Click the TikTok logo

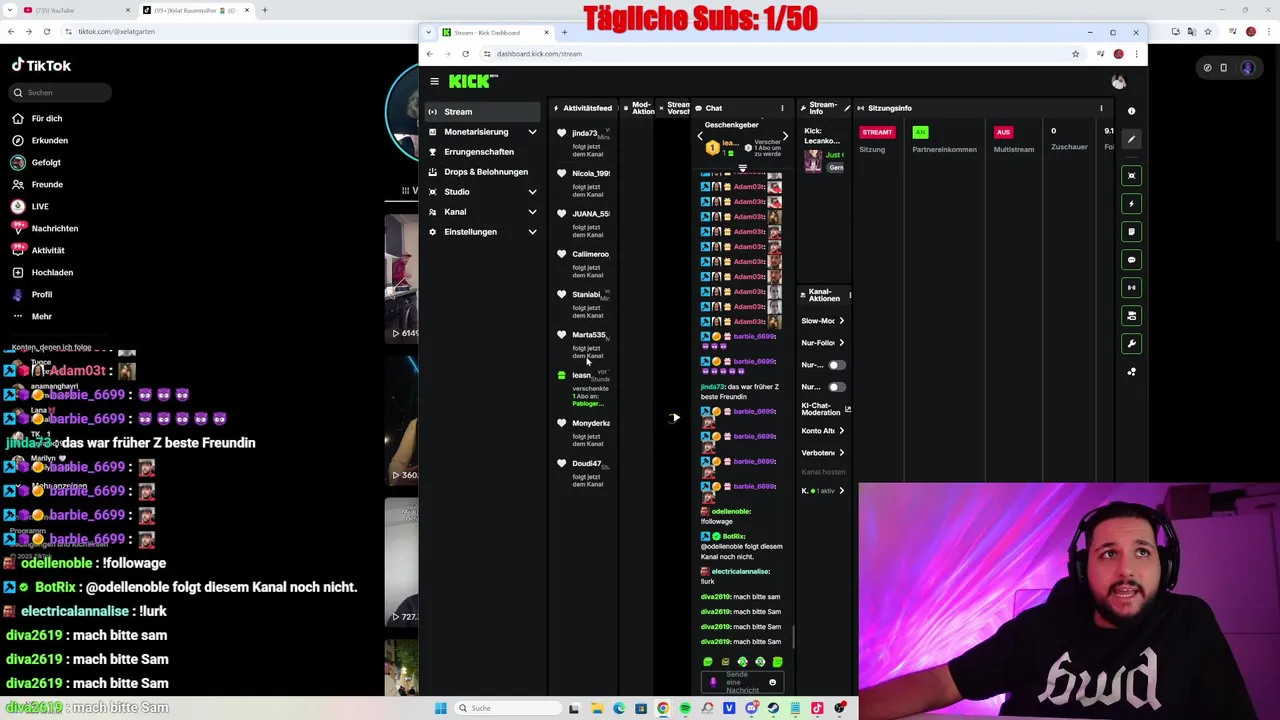click(x=41, y=66)
